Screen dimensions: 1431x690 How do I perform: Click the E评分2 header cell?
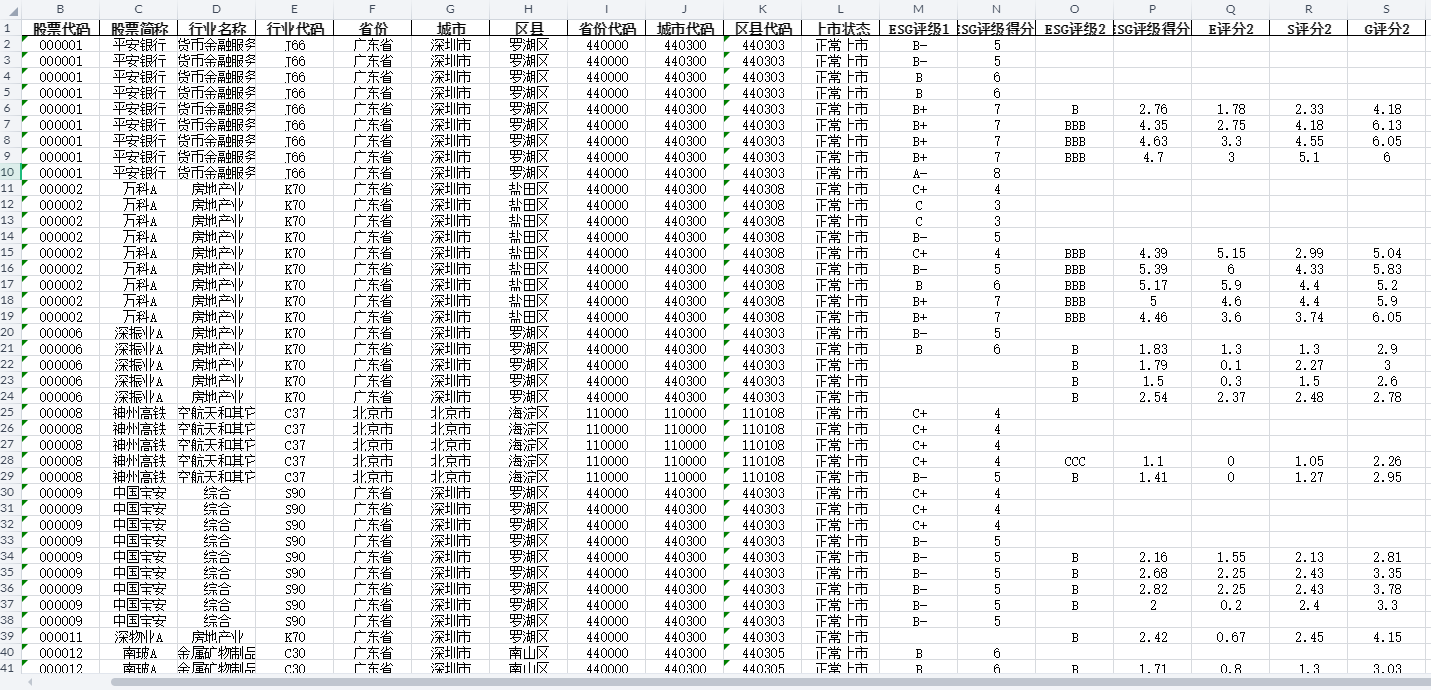pyautogui.click(x=1231, y=28)
